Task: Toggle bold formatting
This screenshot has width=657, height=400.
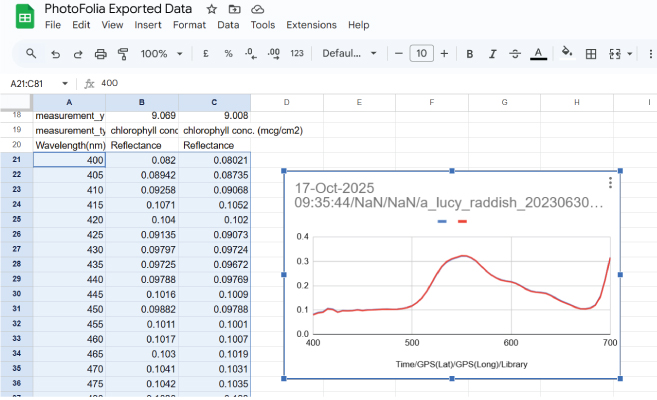Action: tap(471, 54)
